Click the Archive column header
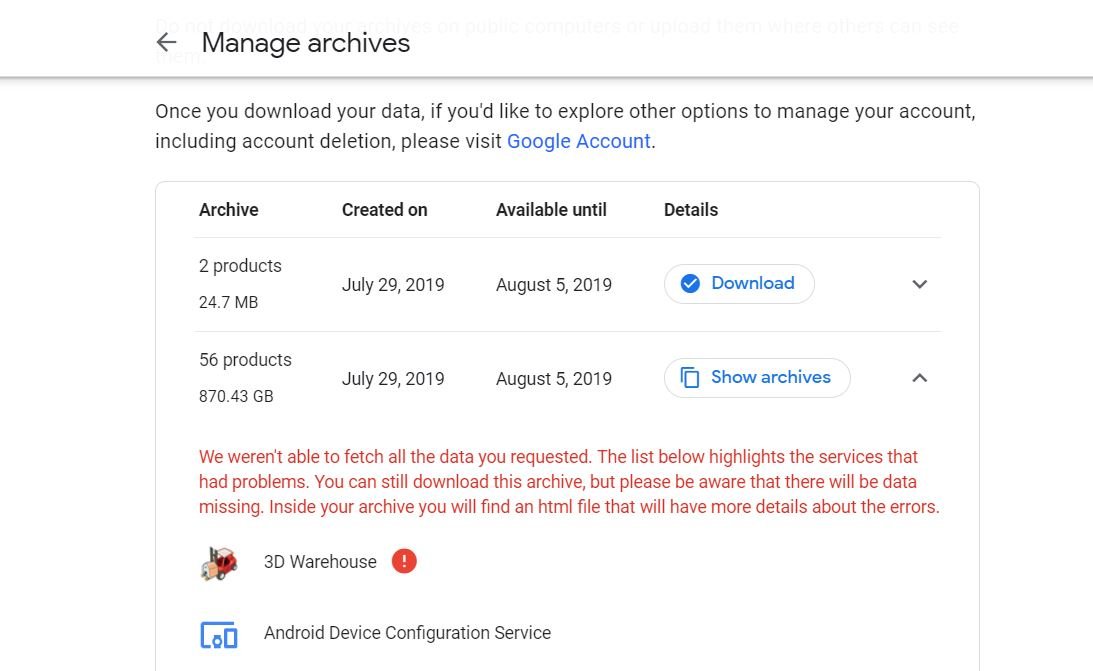Image resolution: width=1093 pixels, height=671 pixels. click(229, 210)
